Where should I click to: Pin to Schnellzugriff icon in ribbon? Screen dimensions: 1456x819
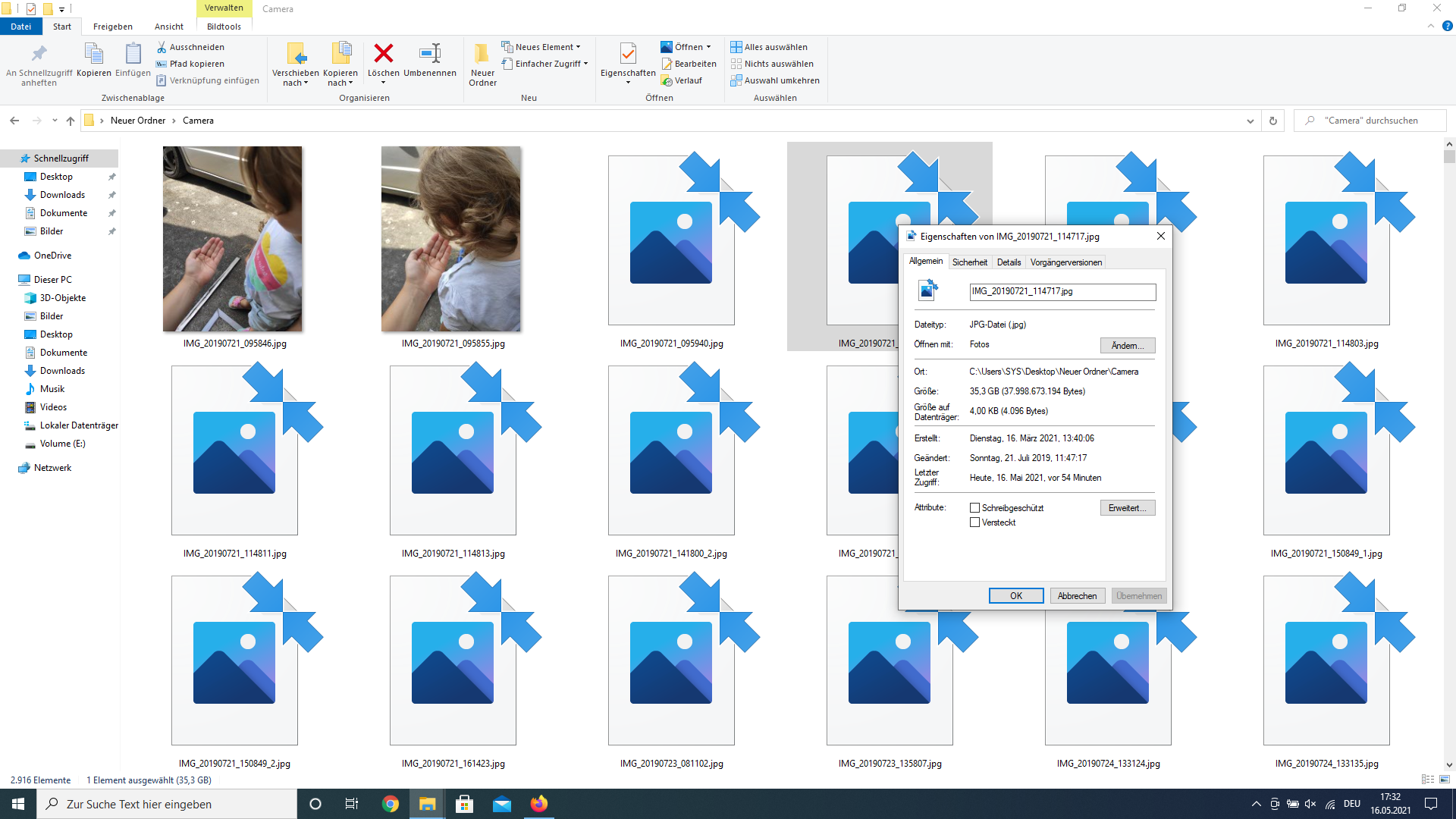(39, 55)
